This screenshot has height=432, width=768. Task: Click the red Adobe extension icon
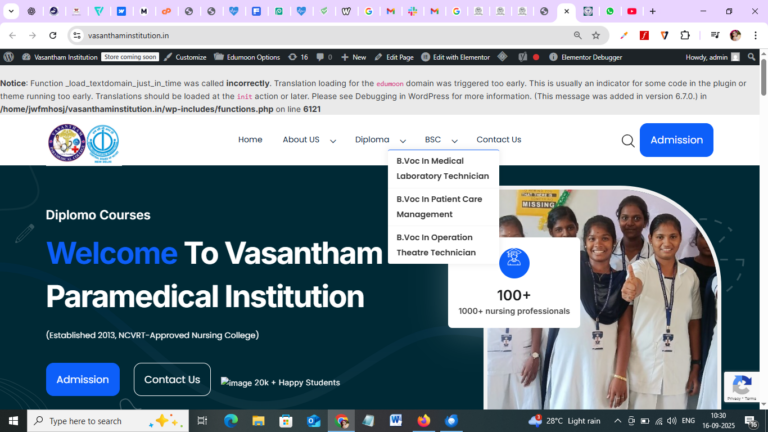click(644, 35)
